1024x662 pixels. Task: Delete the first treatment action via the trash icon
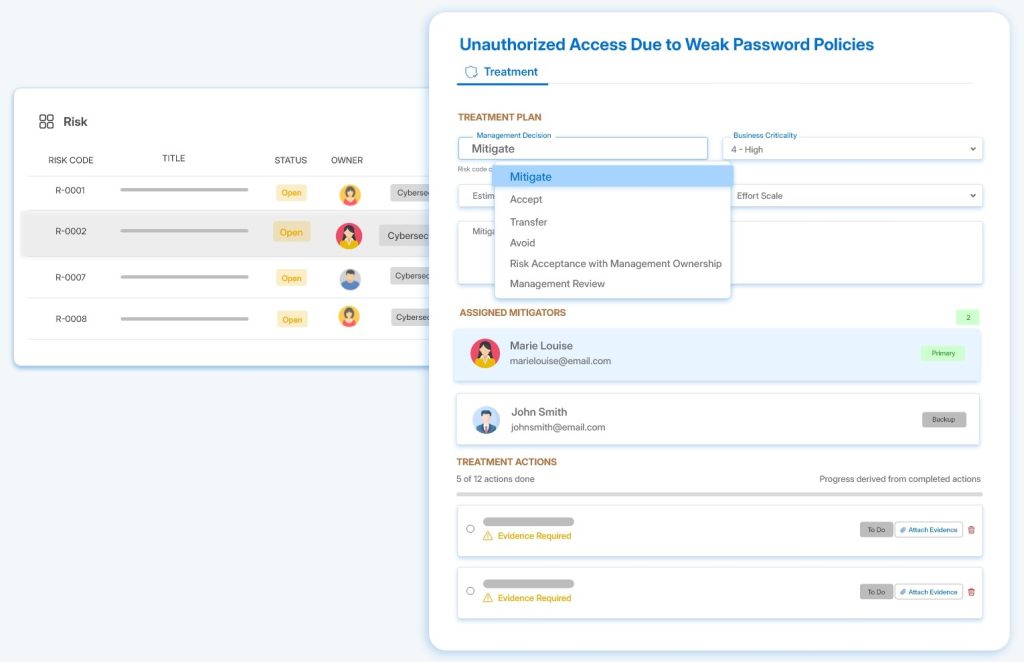point(971,530)
